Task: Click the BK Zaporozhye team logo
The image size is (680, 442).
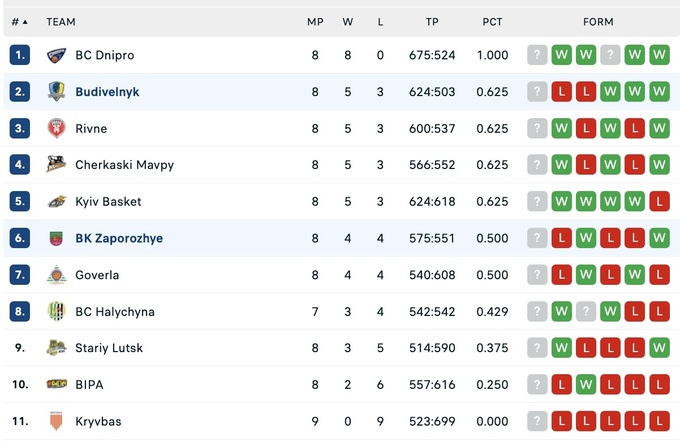Action: [56, 238]
